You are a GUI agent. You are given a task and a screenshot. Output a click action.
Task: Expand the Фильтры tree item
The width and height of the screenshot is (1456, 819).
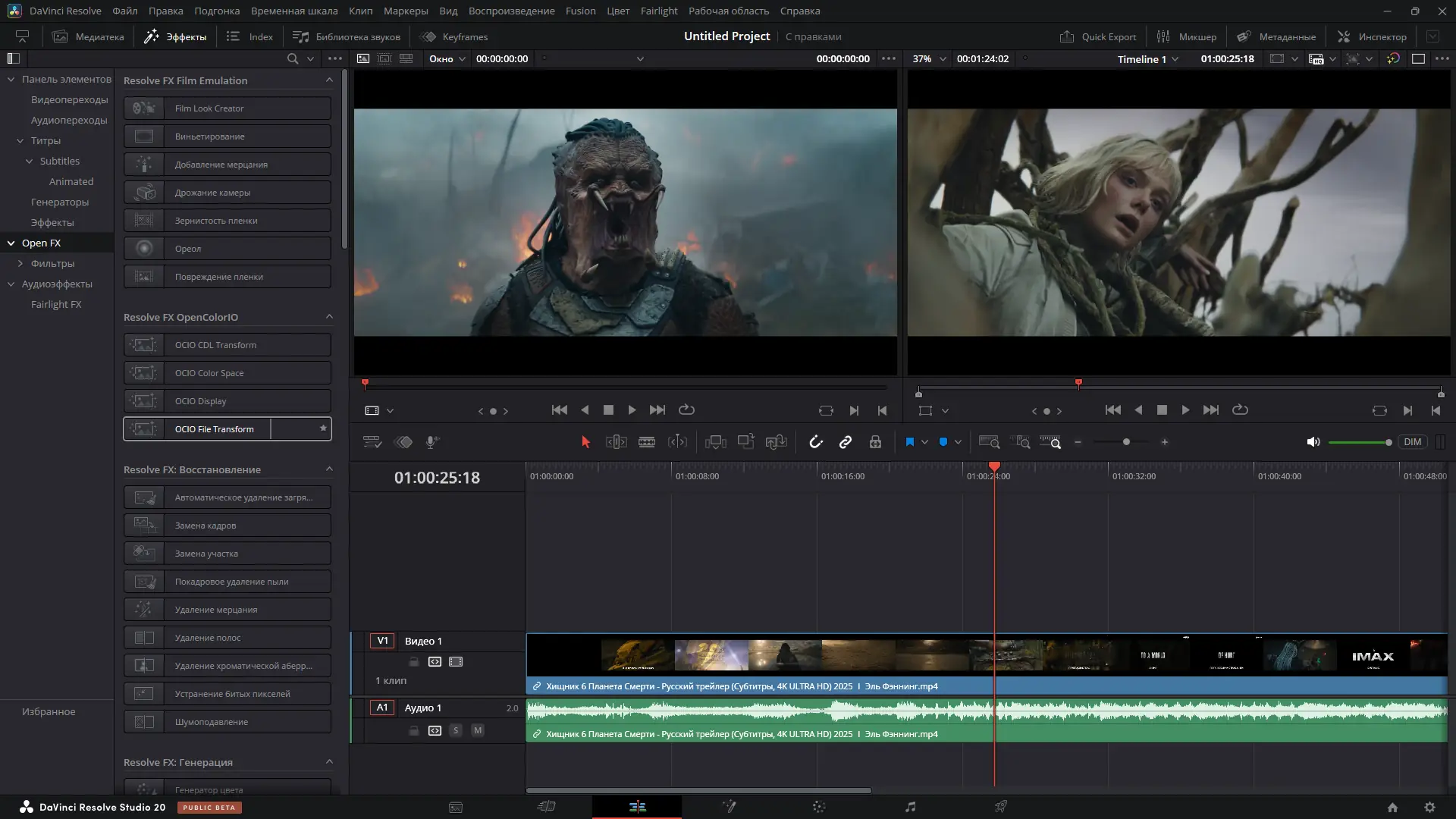[20, 263]
